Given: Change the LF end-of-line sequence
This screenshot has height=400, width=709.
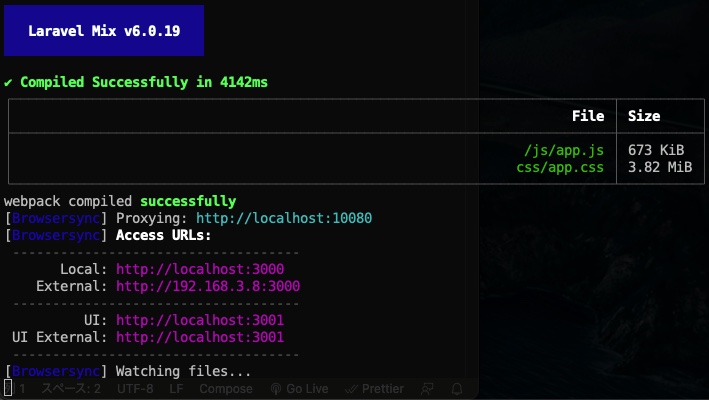Looking at the screenshot, I should 176,389.
